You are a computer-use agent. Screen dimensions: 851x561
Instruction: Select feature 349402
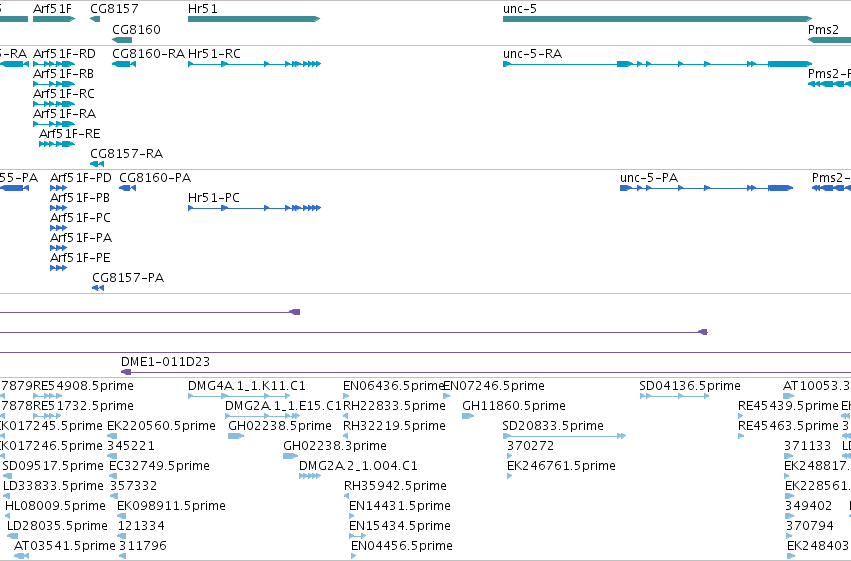coord(809,506)
